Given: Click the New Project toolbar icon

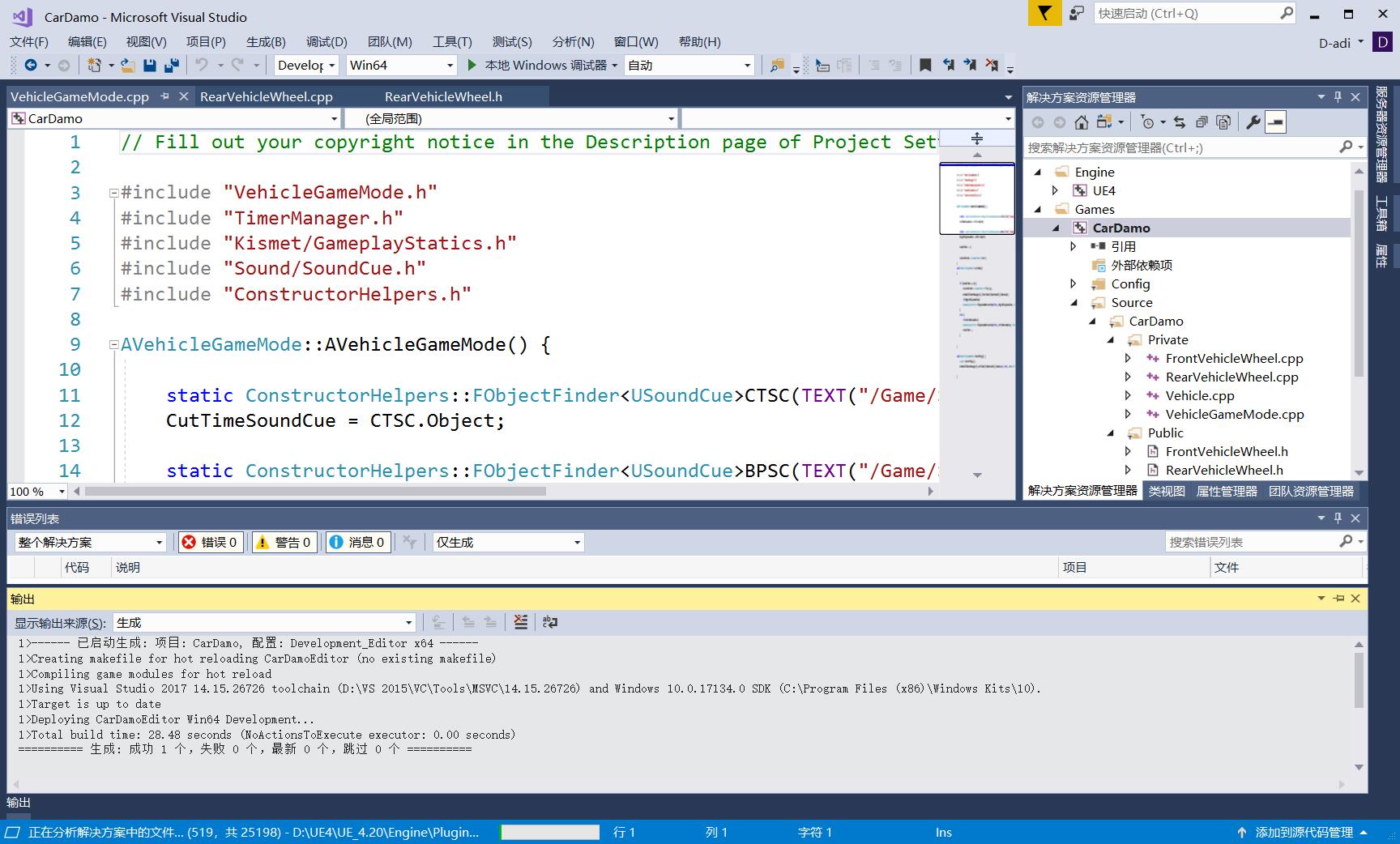Looking at the screenshot, I should (94, 65).
